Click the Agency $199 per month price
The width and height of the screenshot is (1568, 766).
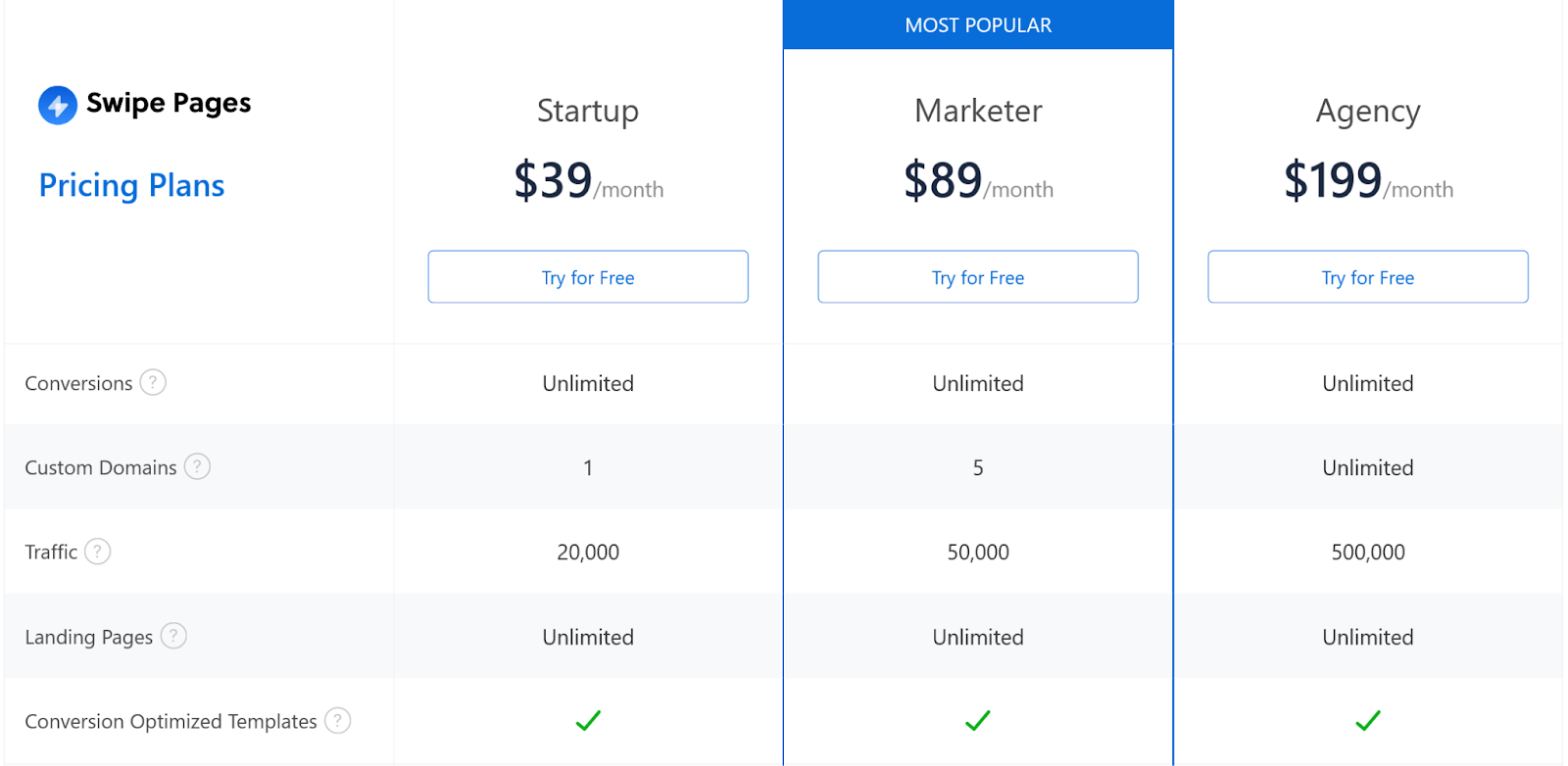pyautogui.click(x=1368, y=181)
